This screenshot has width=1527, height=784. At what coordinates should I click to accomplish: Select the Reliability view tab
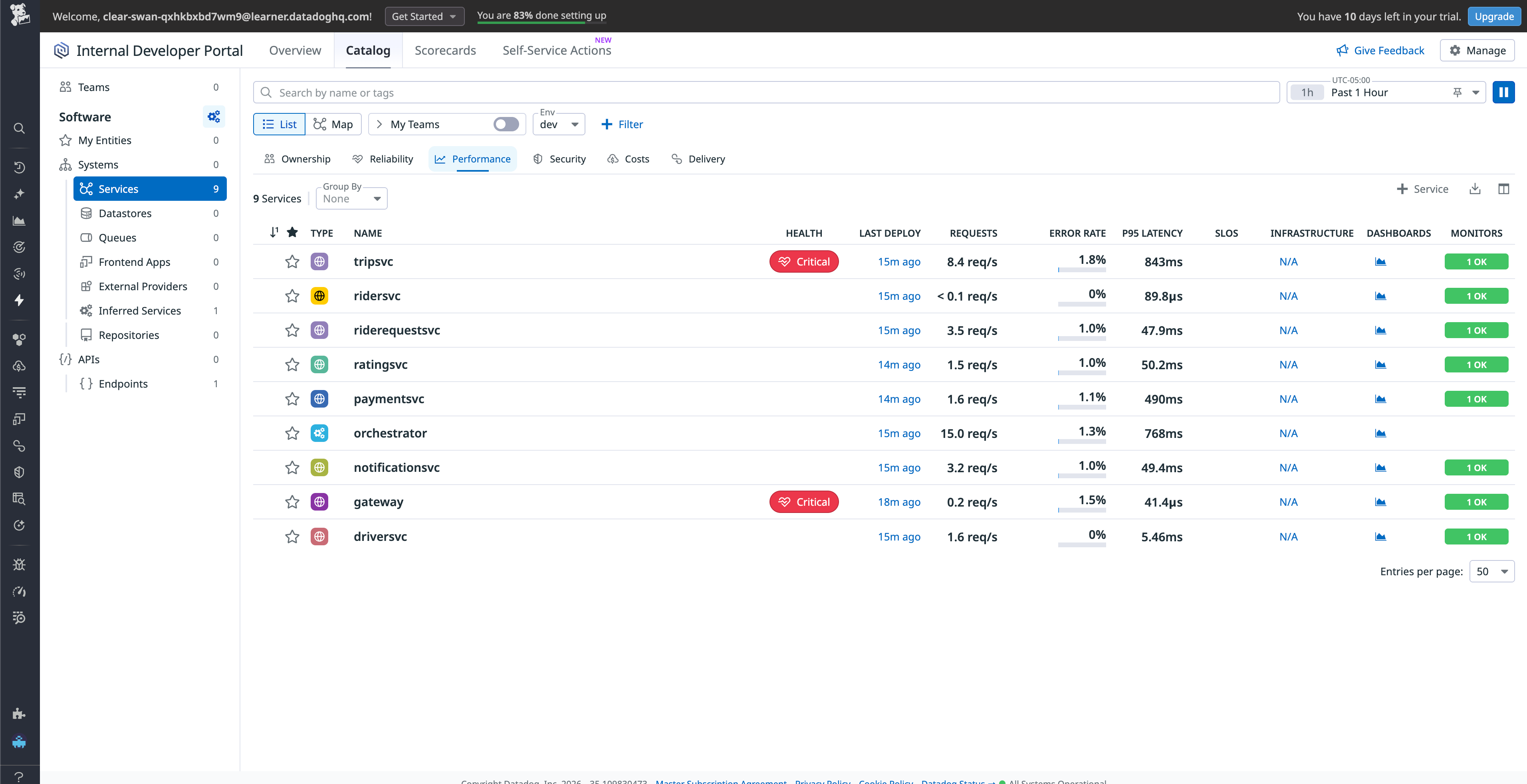tap(383, 159)
